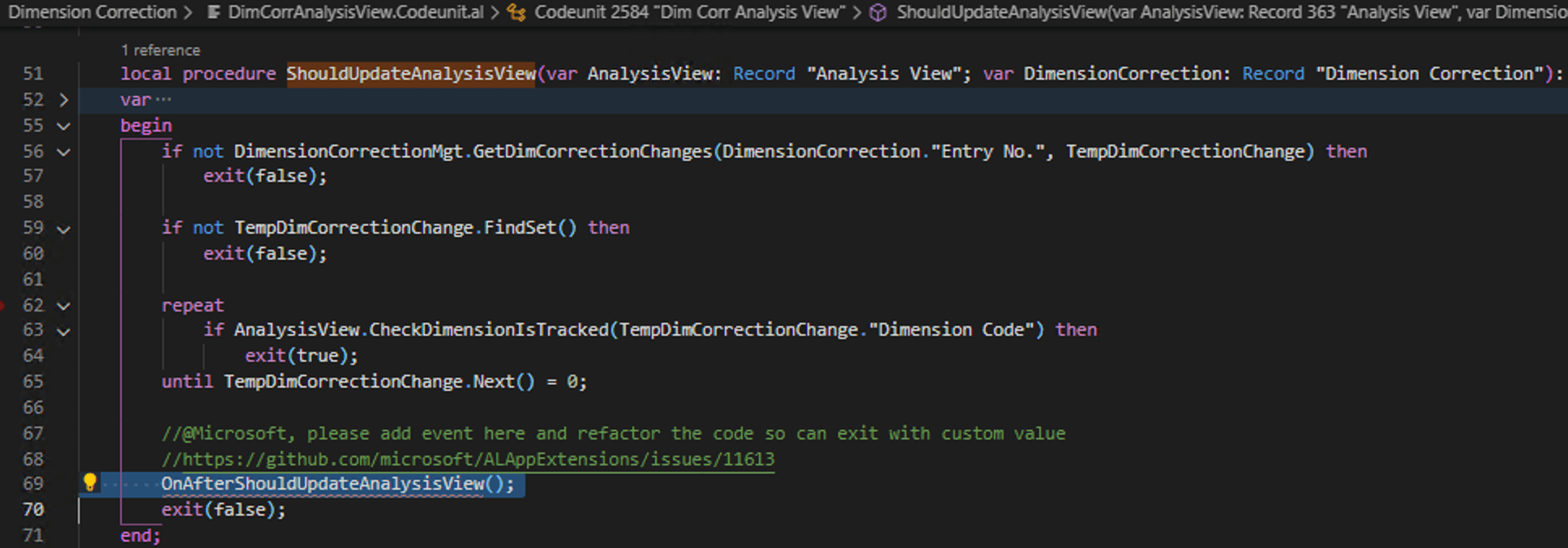Fold the if statement on line 56
This screenshot has height=548, width=1568.
point(63,152)
